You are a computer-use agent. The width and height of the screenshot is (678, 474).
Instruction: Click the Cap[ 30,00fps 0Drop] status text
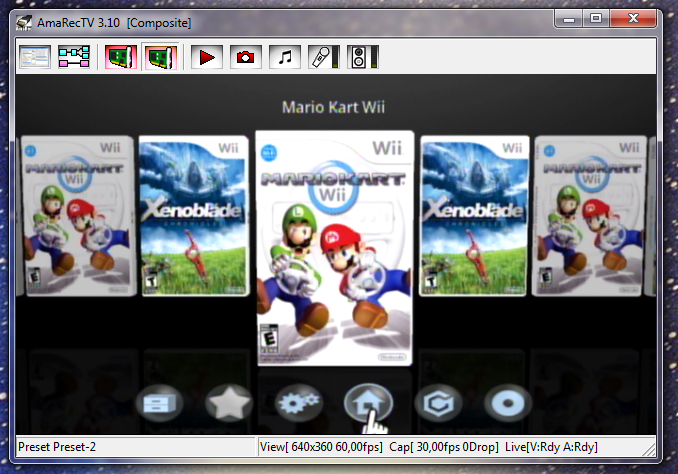(x=444, y=447)
